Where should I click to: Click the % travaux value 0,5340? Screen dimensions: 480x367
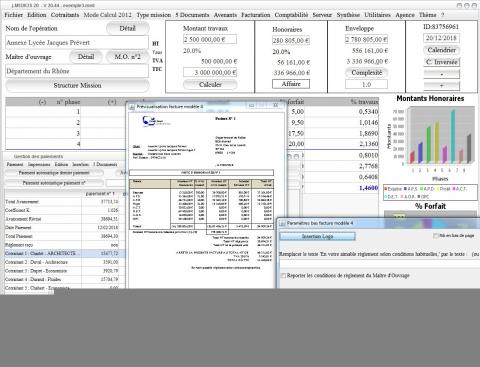point(368,112)
